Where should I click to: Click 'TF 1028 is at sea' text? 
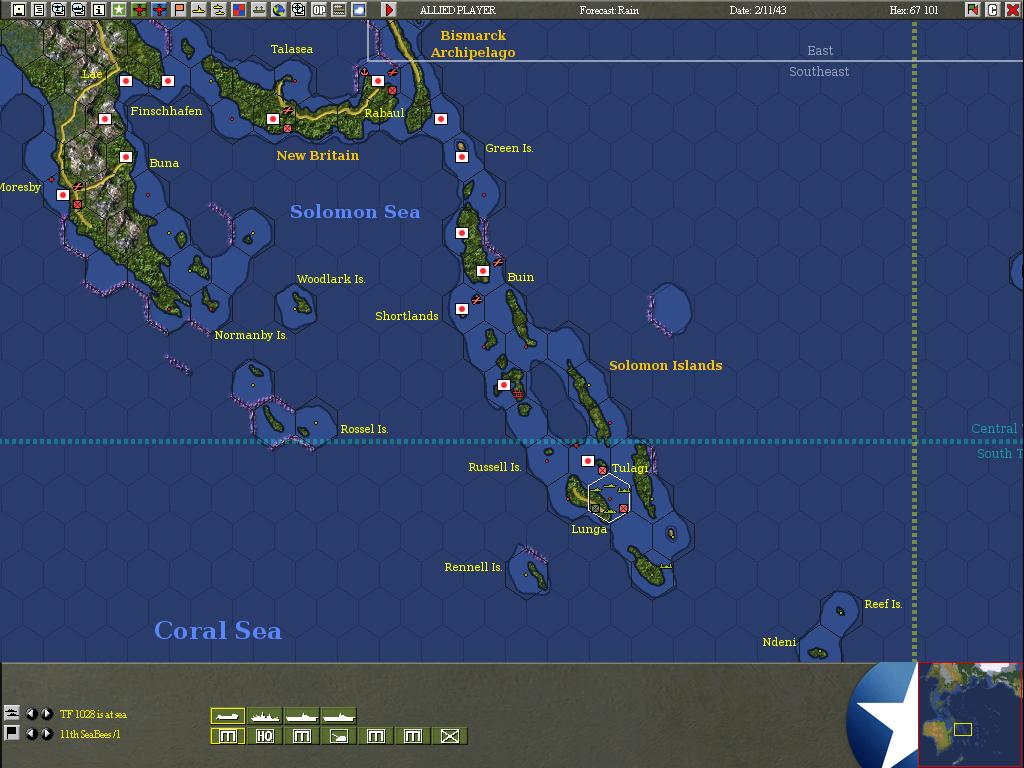[93, 714]
